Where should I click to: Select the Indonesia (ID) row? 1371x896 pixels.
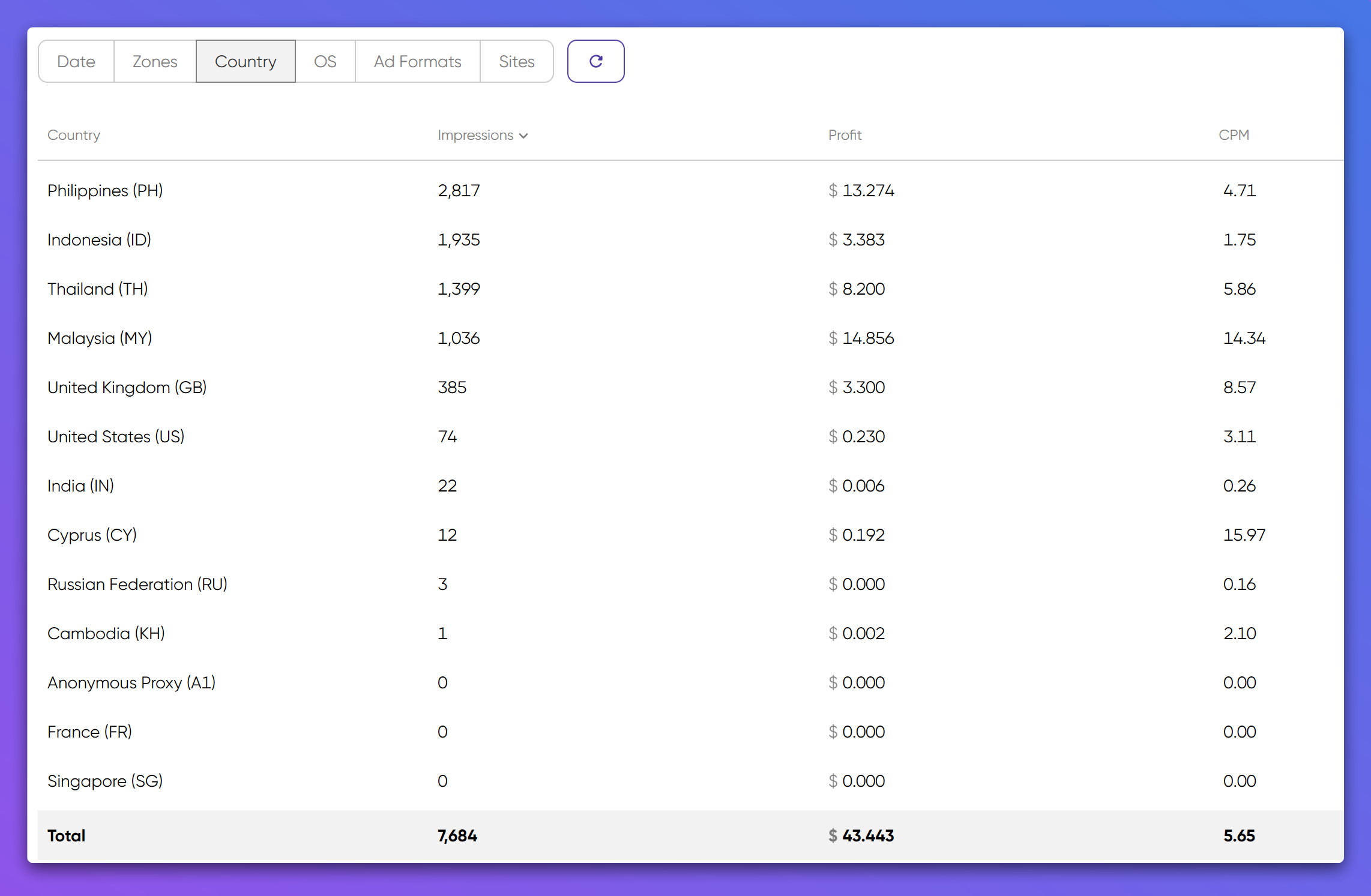(x=99, y=239)
